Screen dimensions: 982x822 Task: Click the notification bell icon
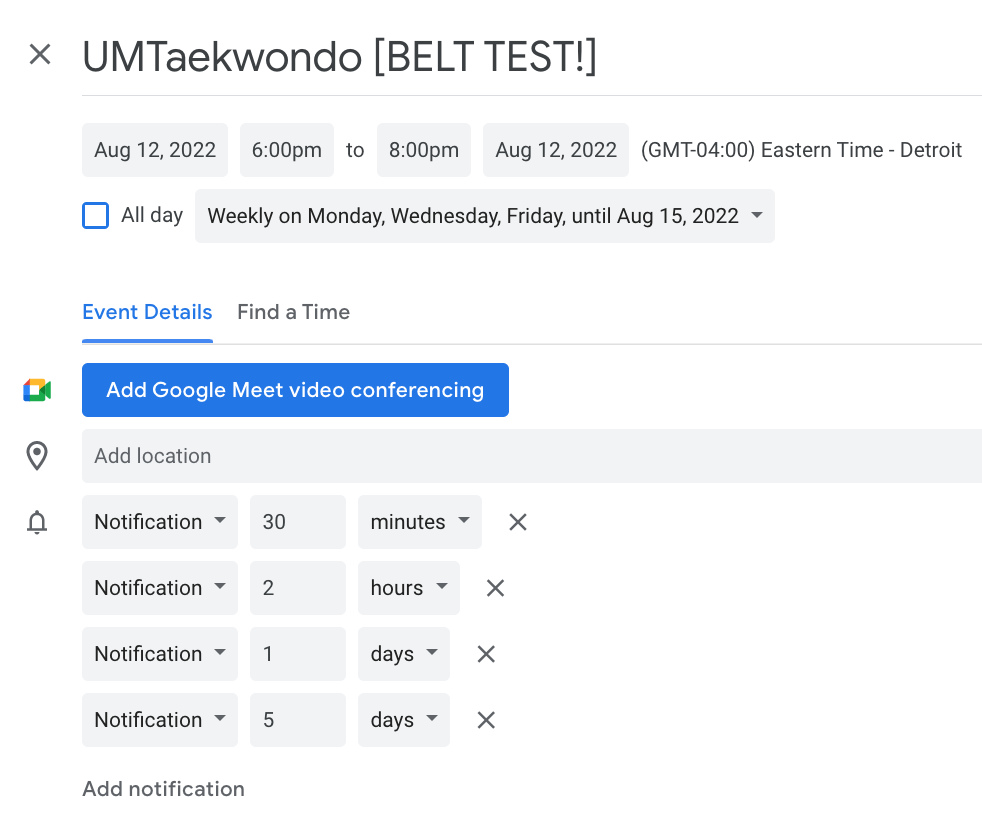(x=37, y=522)
